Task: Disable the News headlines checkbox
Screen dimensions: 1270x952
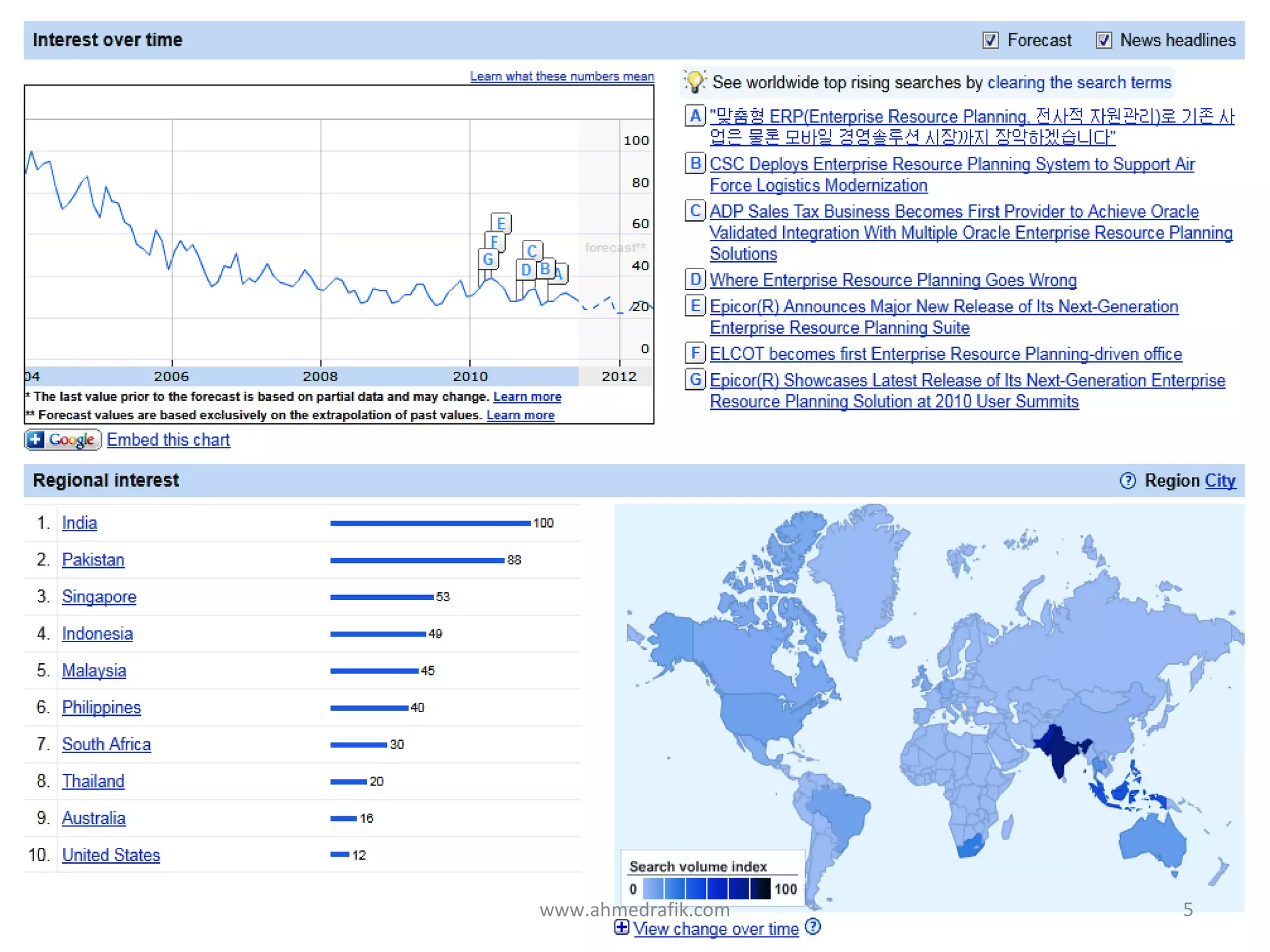Action: coord(1103,40)
